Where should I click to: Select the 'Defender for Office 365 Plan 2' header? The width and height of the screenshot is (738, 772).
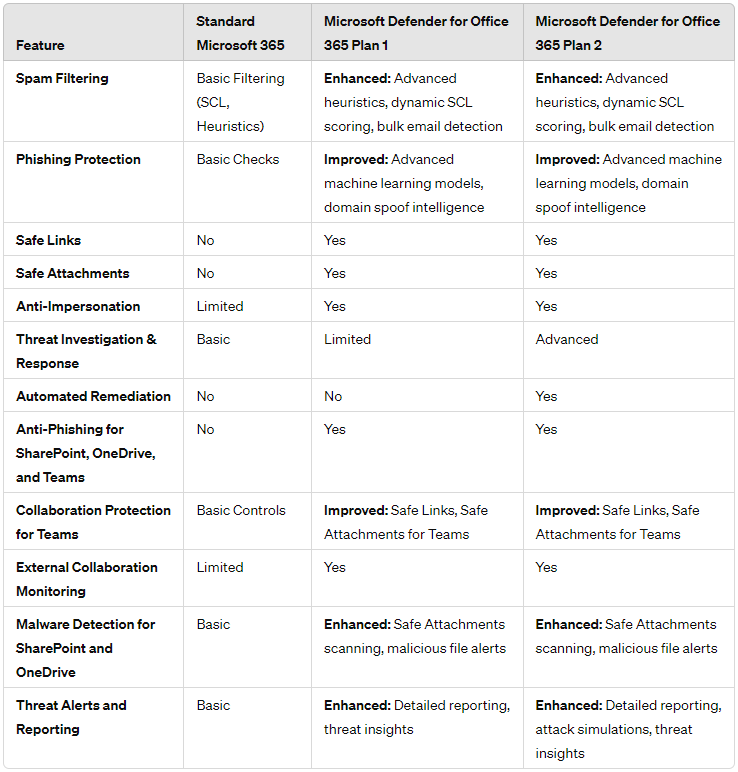(x=627, y=33)
